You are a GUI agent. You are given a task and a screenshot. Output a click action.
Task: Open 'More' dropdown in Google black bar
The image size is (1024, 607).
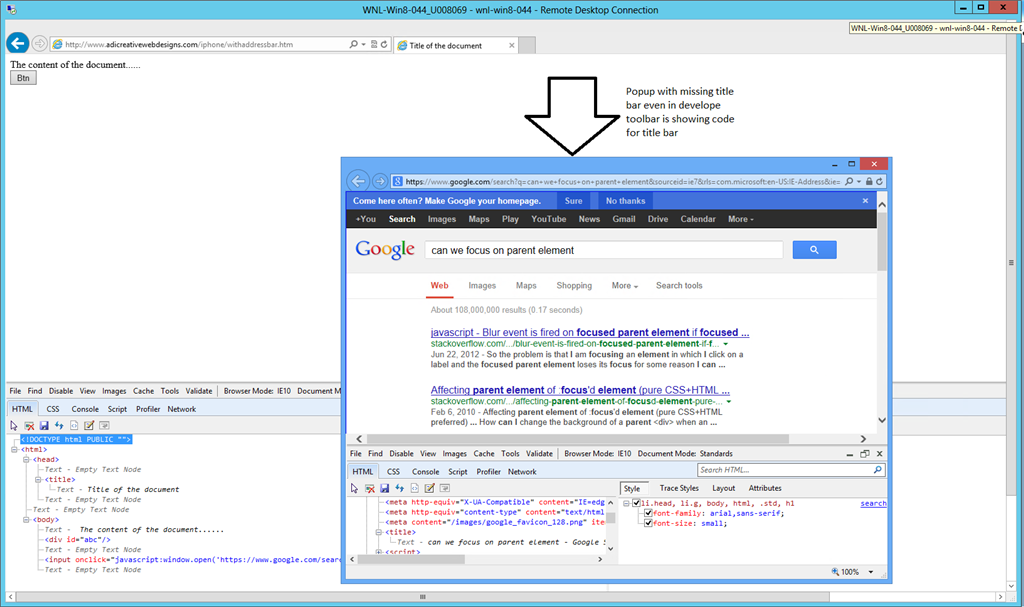741,219
